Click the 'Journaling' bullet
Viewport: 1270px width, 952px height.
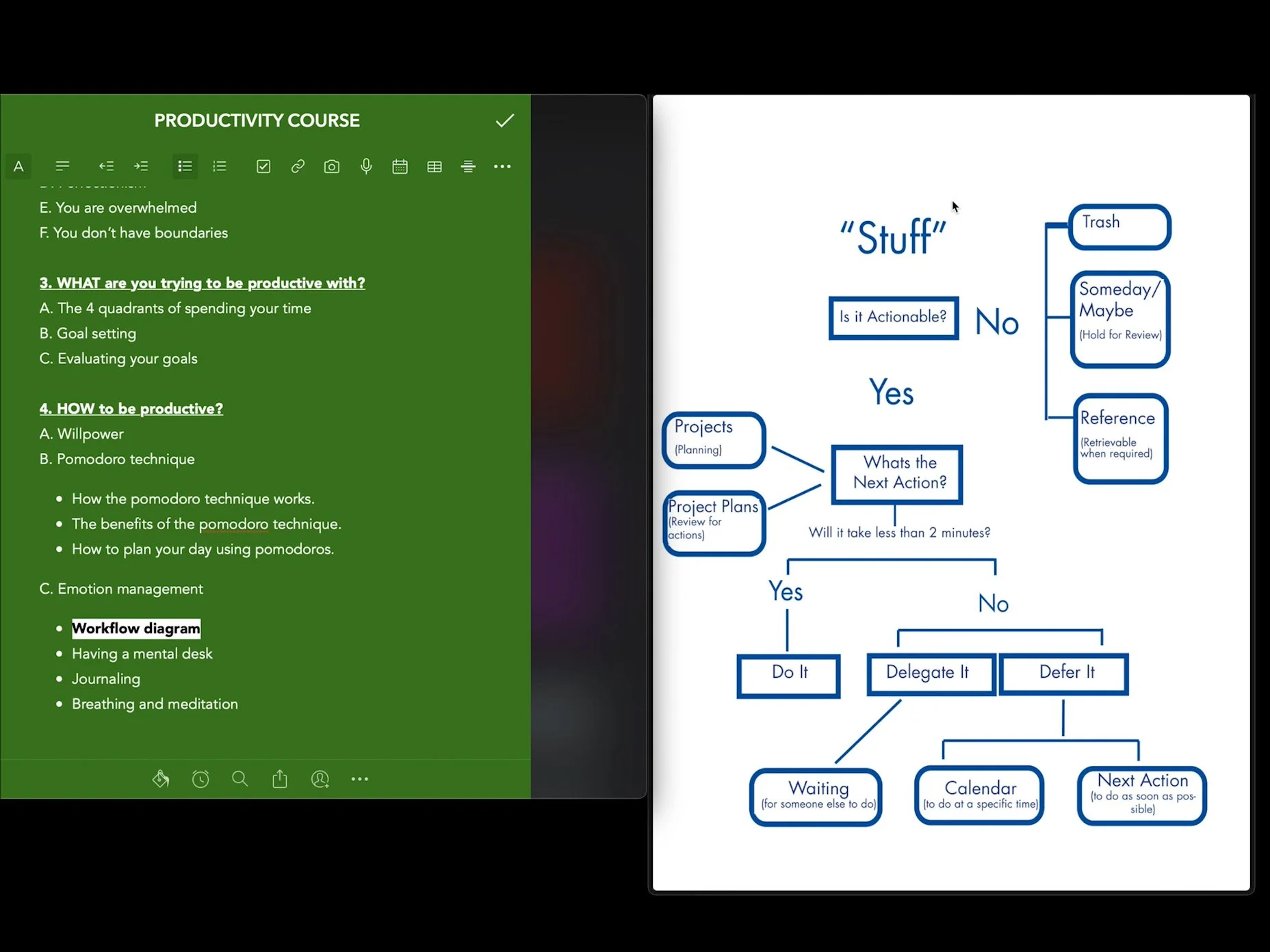point(106,679)
